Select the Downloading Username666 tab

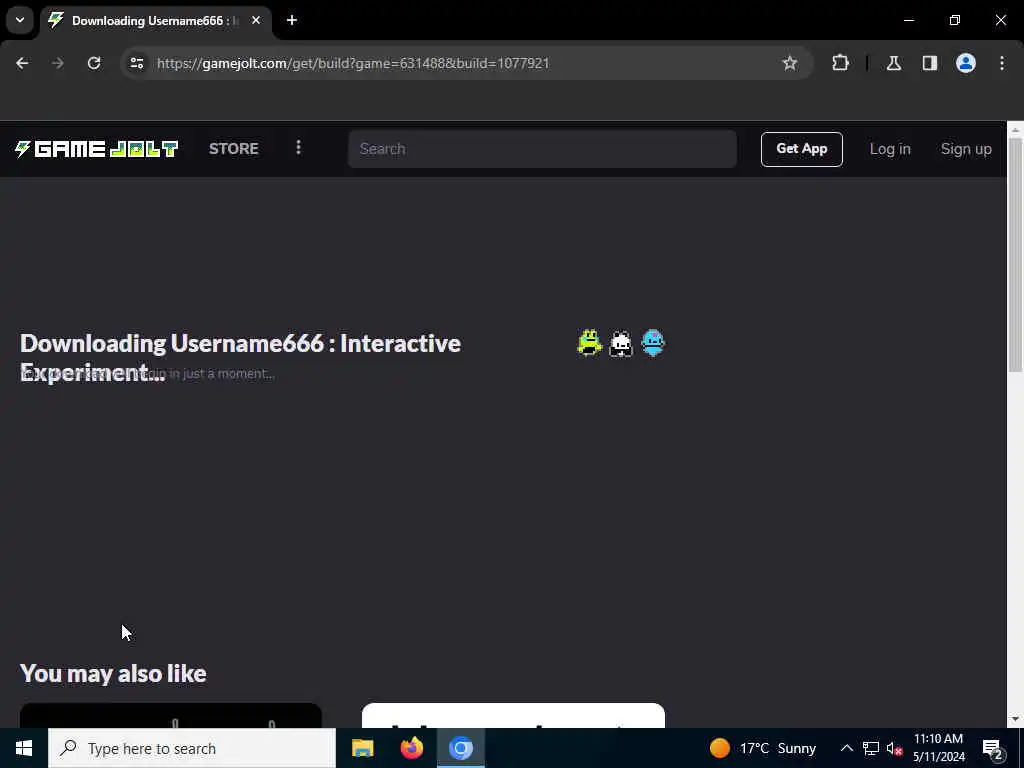coord(153,21)
